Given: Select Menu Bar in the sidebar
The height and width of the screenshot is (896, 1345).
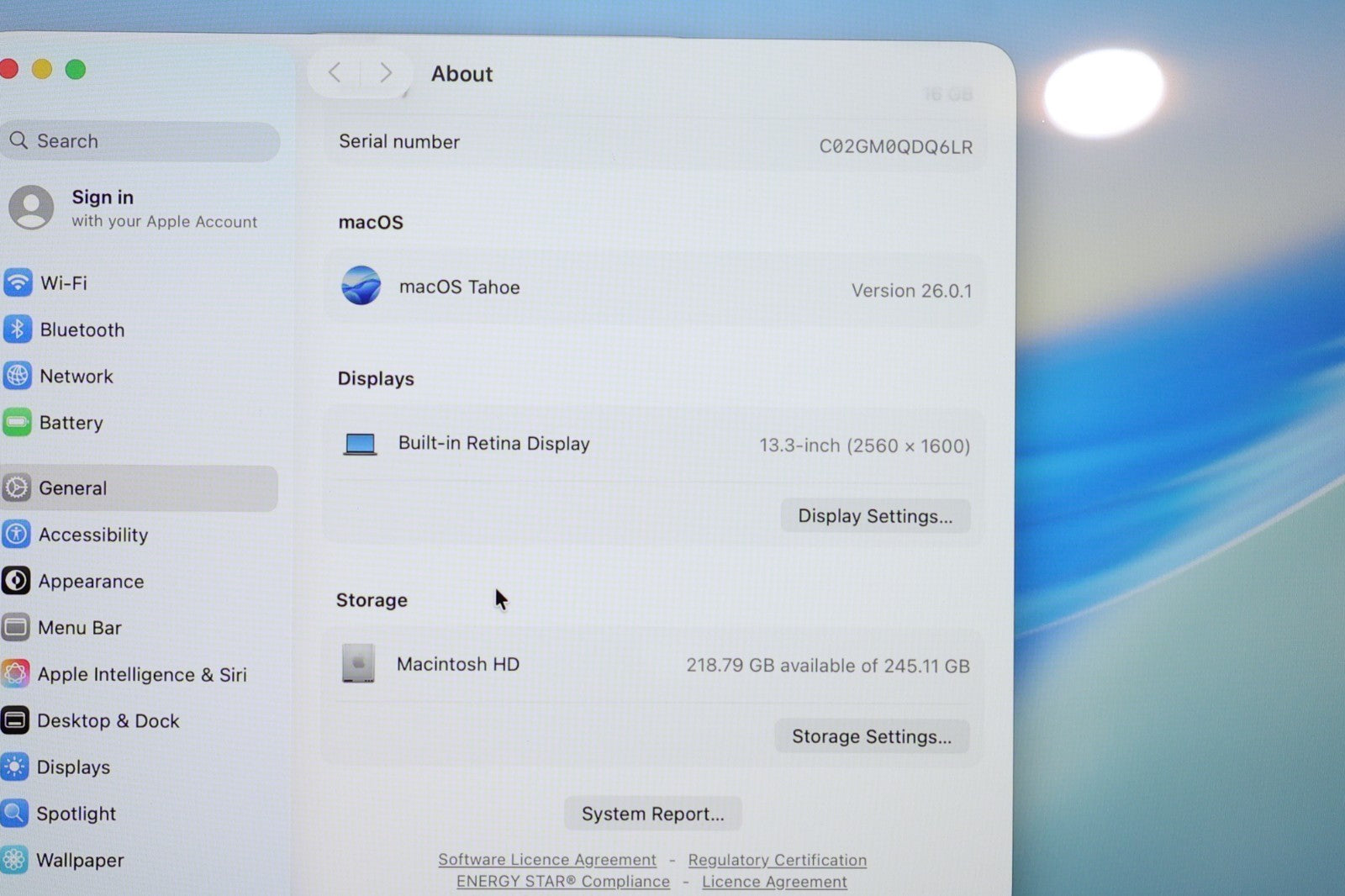Looking at the screenshot, I should pos(80,628).
